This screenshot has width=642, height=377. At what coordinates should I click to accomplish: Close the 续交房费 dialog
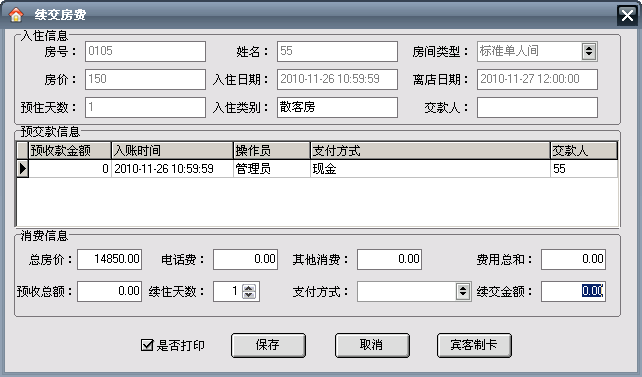(x=627, y=16)
